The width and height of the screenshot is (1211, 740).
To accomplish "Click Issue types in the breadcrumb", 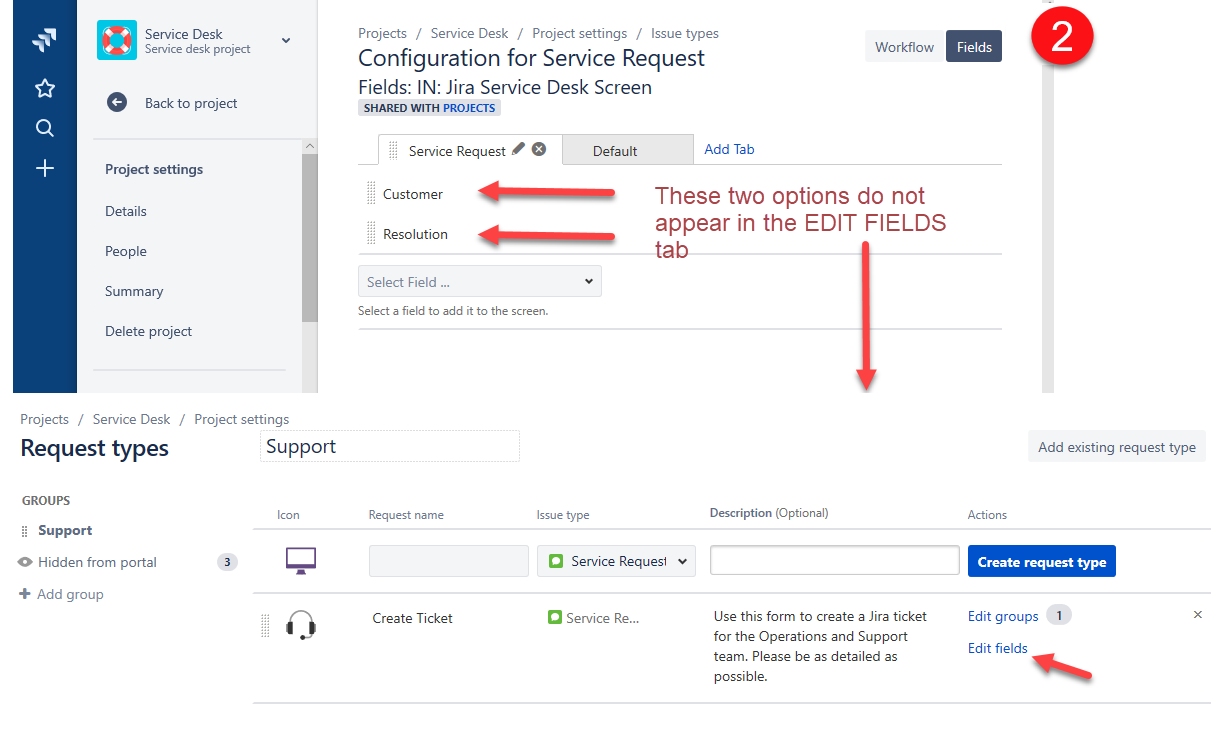I will (685, 33).
